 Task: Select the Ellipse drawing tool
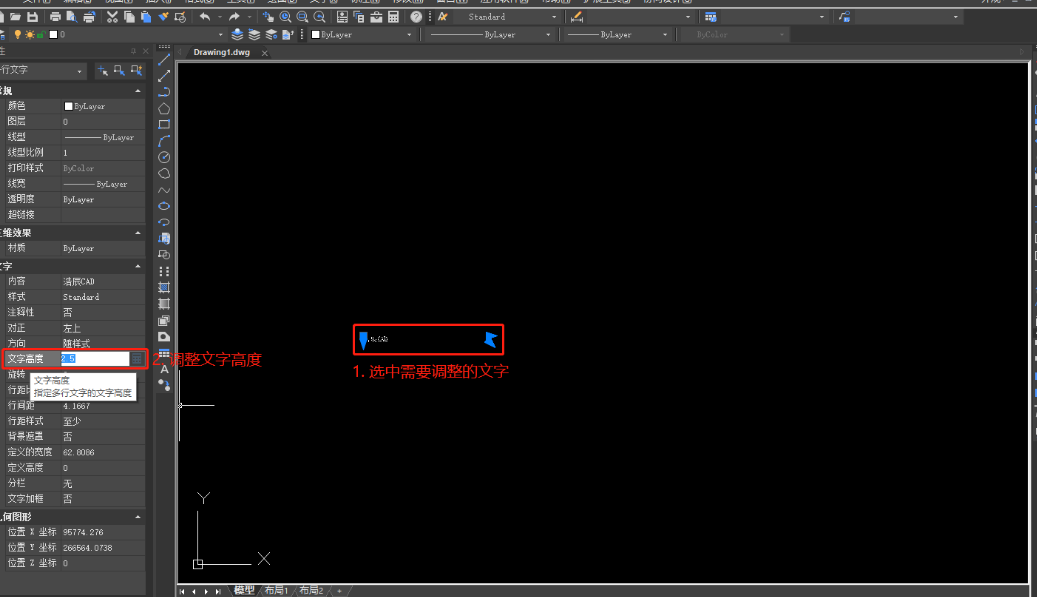click(164, 206)
